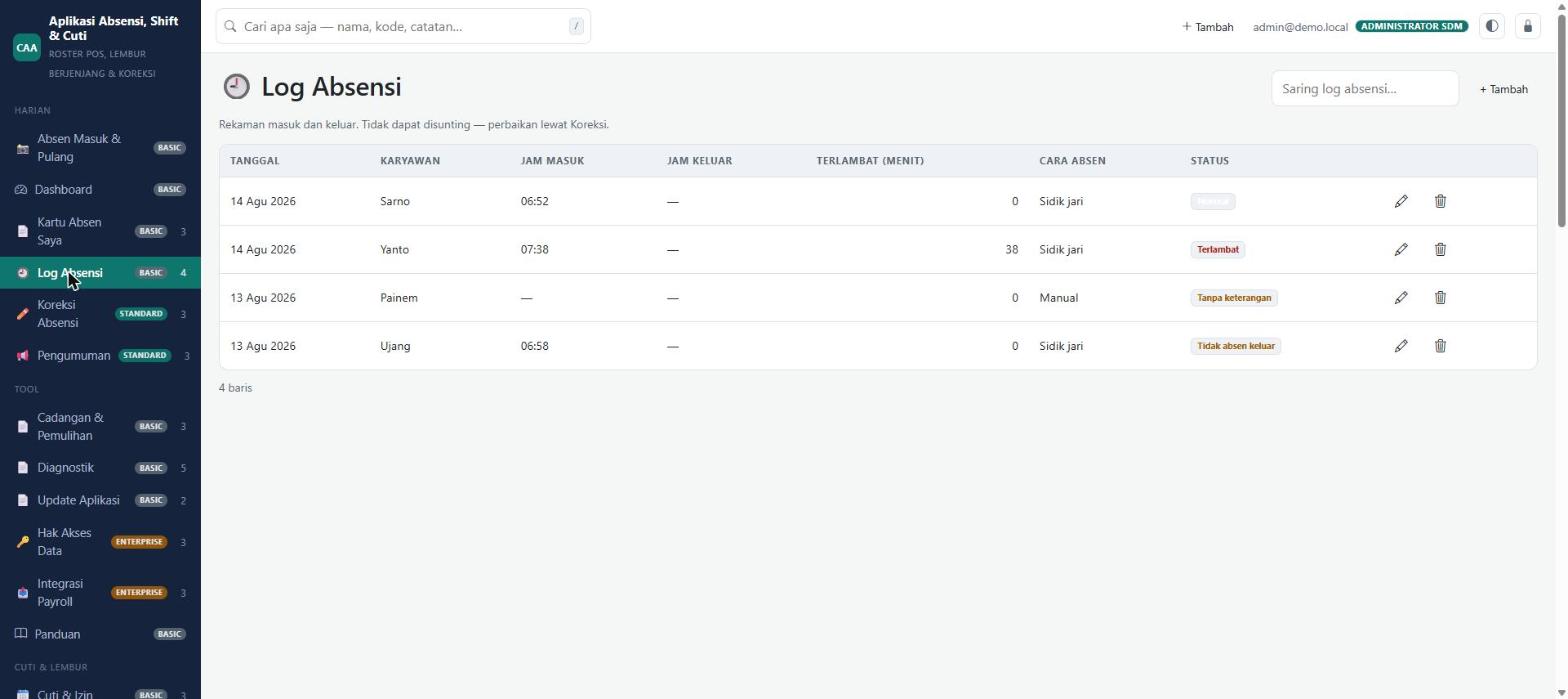Click the Tidak absen keluar status badge
The height and width of the screenshot is (699, 1568).
pos(1236,346)
